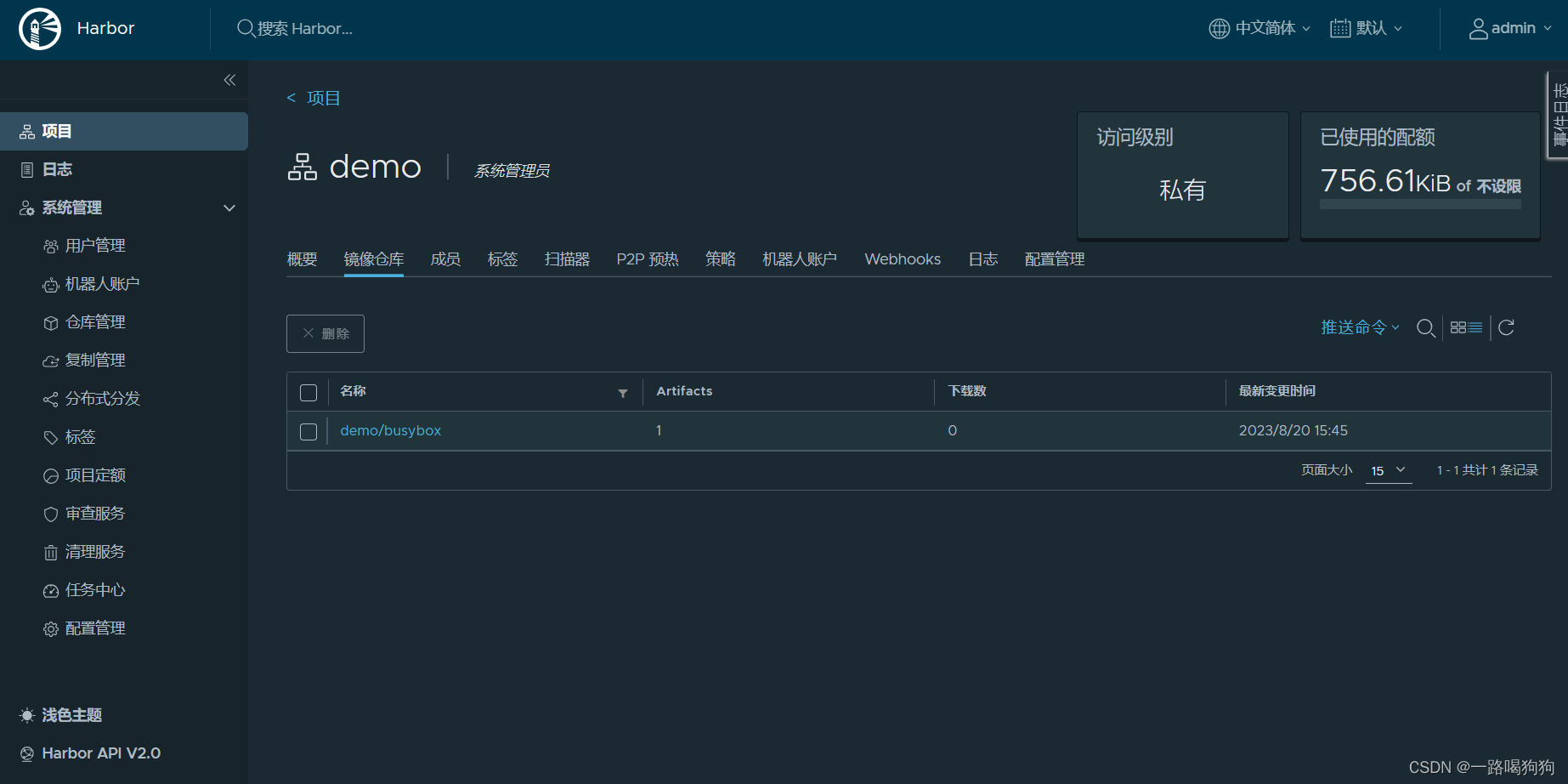
Task: Open 任务中心 in sidebar
Action: 95,590
